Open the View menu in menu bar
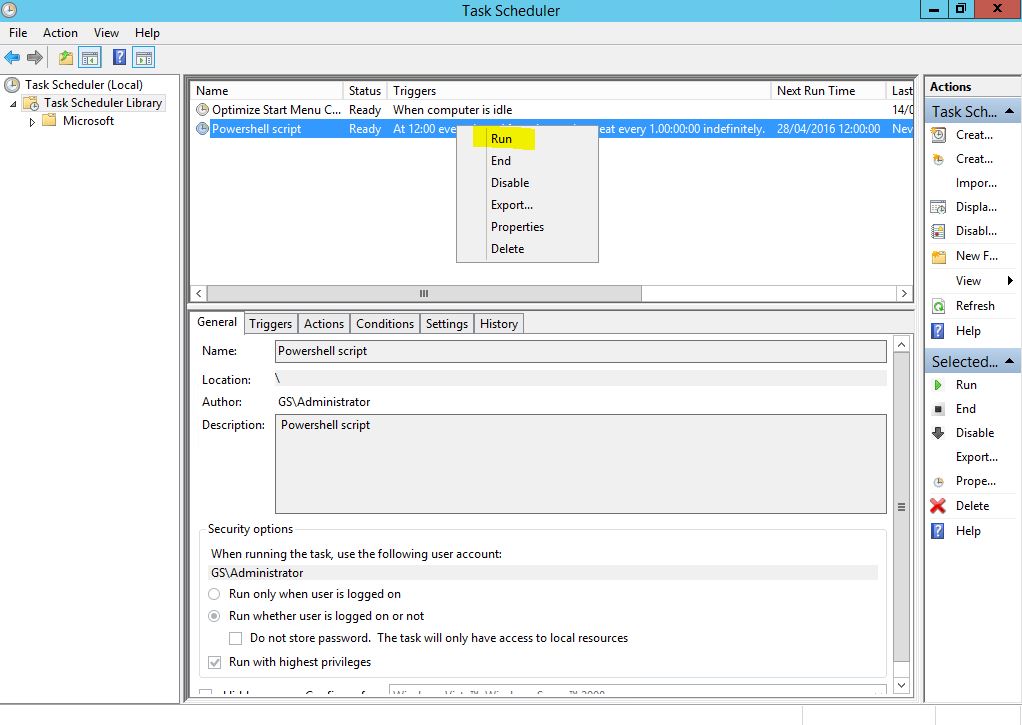Screen dimensions: 1022x725 click(106, 33)
